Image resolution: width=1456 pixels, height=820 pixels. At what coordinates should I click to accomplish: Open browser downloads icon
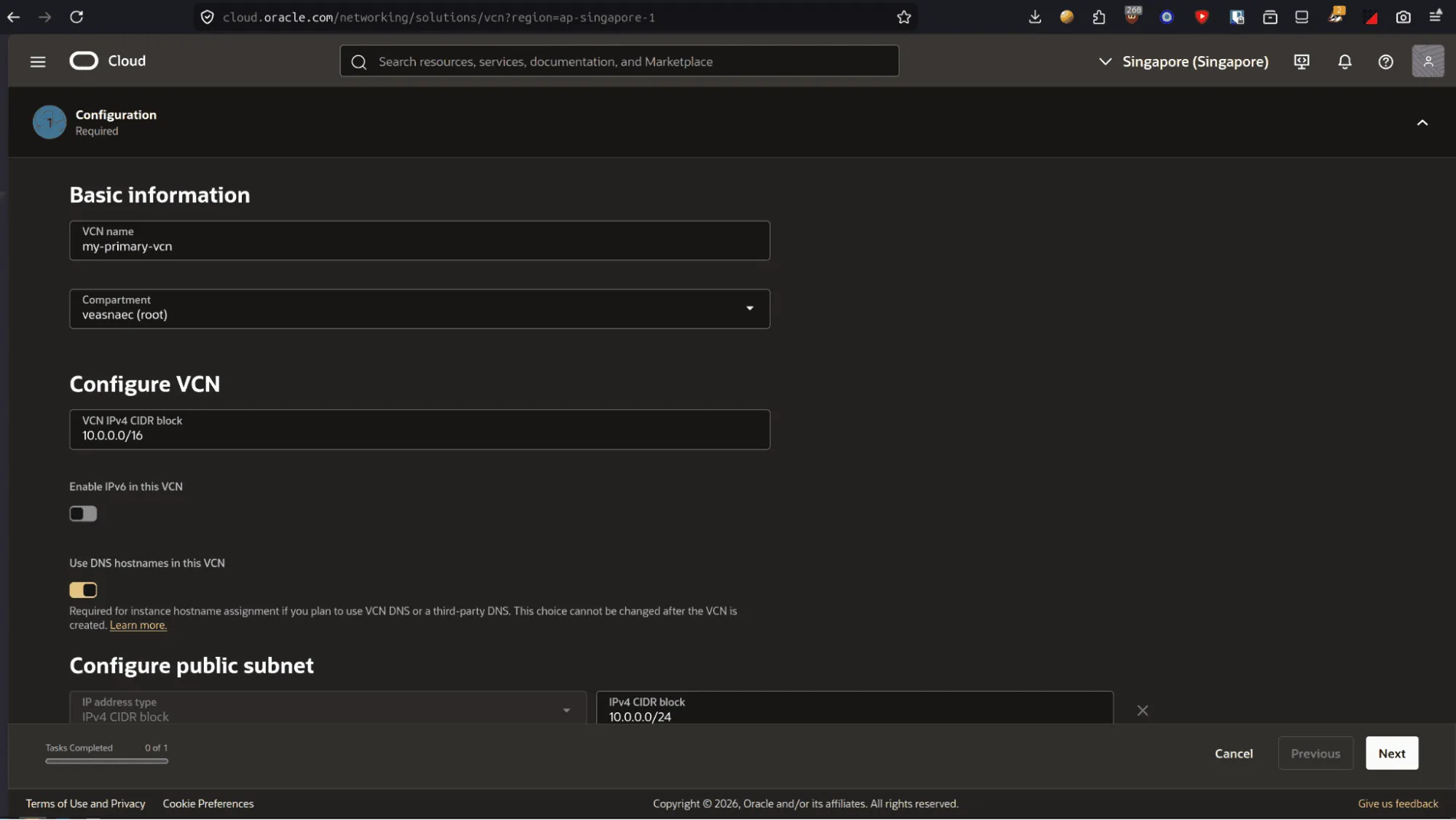[1034, 17]
